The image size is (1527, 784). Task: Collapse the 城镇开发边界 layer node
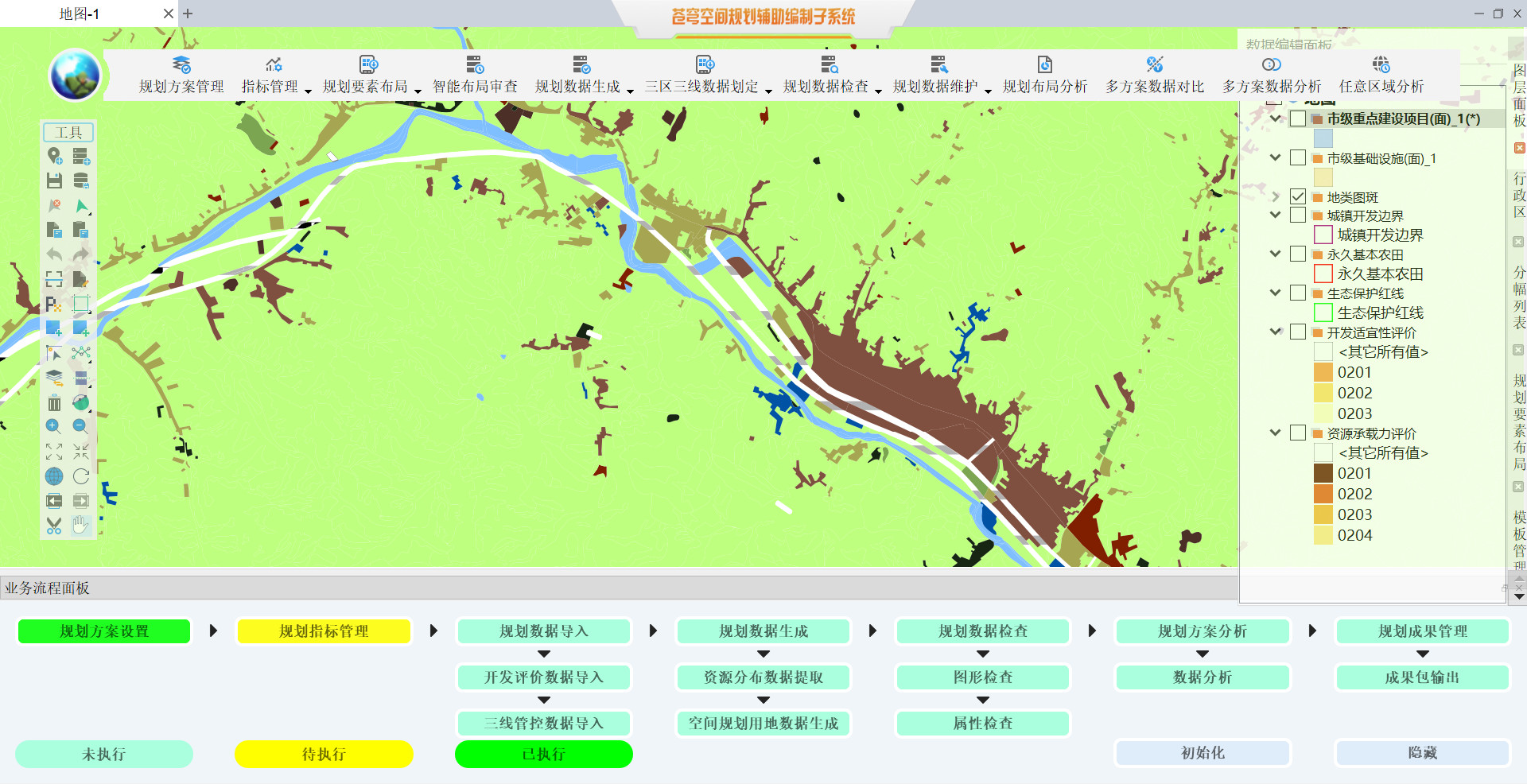(x=1276, y=215)
